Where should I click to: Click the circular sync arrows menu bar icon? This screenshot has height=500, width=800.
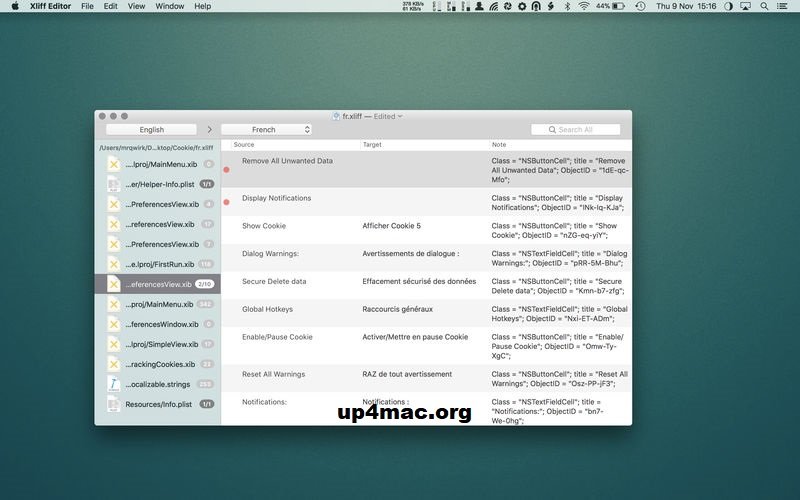tap(508, 6)
